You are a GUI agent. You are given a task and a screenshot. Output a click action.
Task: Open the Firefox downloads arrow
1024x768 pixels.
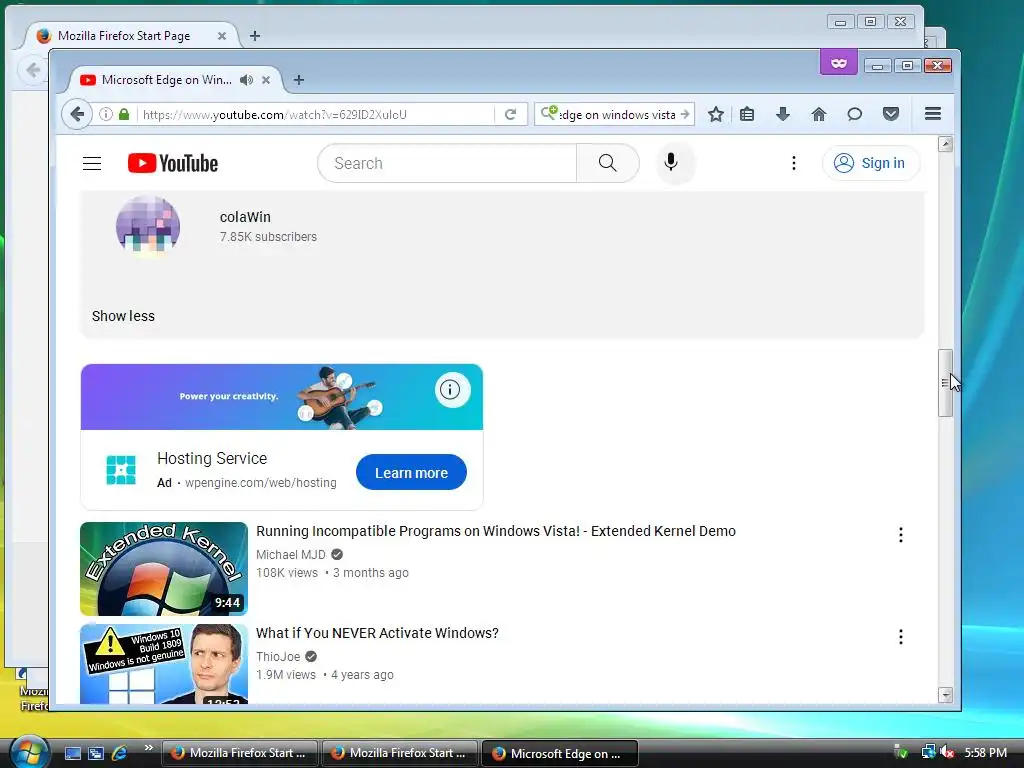coord(782,114)
